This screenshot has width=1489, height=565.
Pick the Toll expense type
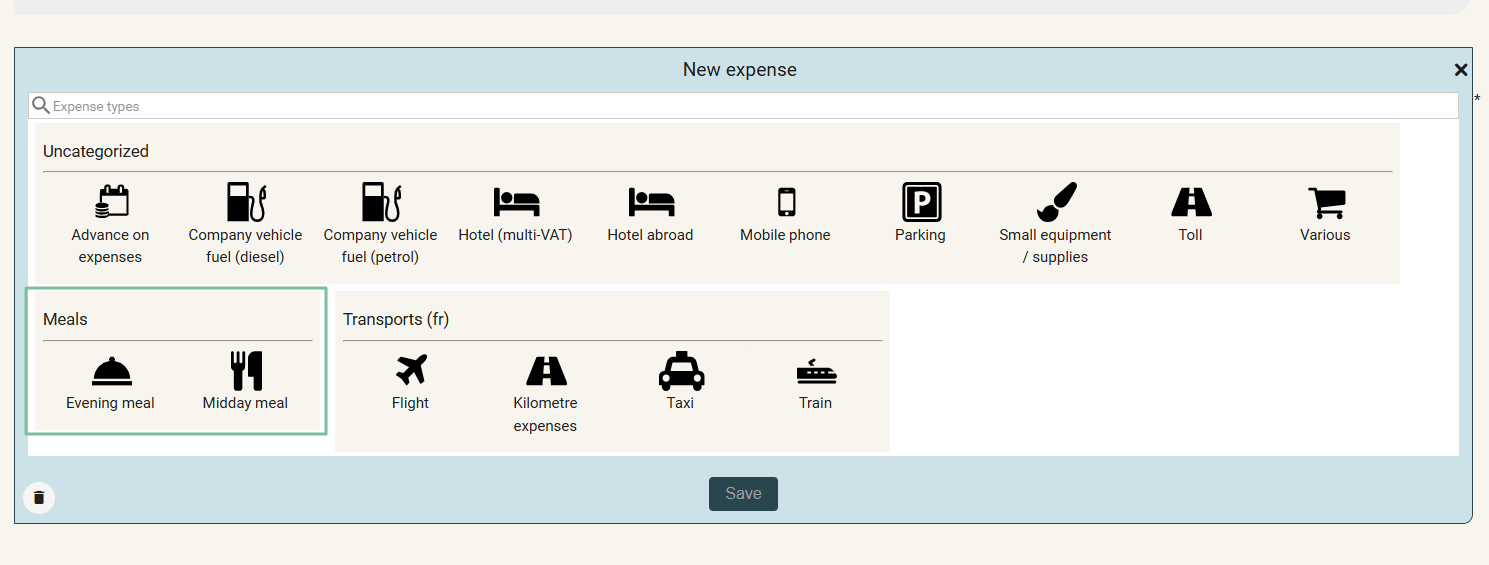click(x=1190, y=203)
